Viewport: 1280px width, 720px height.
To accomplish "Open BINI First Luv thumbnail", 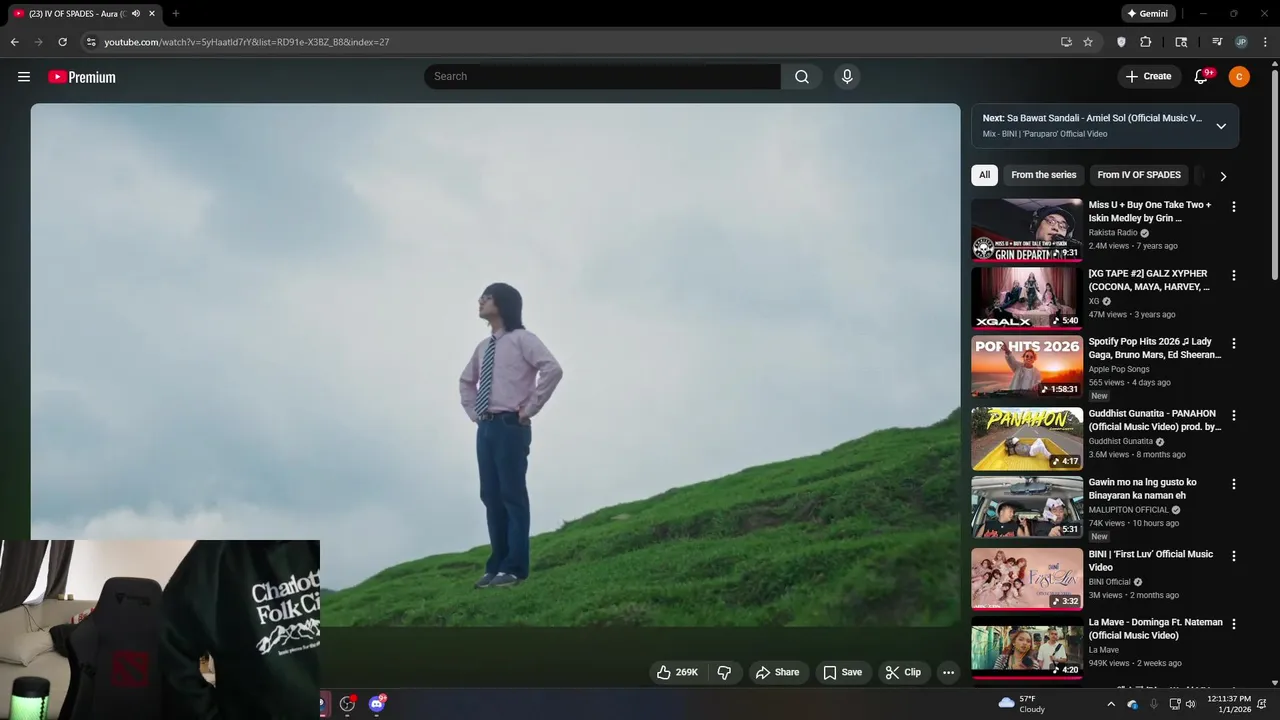I will 1027,579.
